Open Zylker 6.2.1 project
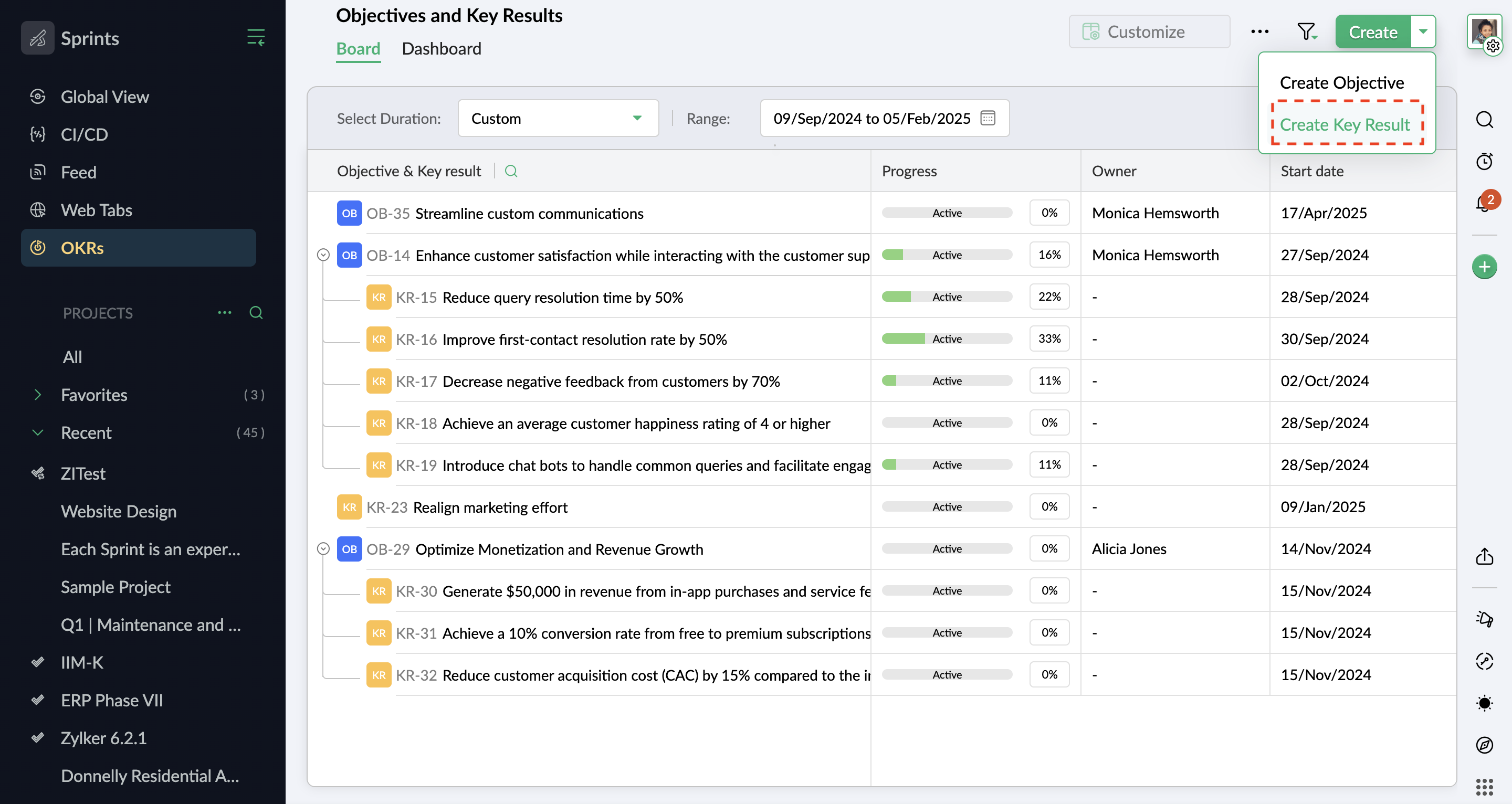Screen dimensions: 1512x804 coord(104,738)
